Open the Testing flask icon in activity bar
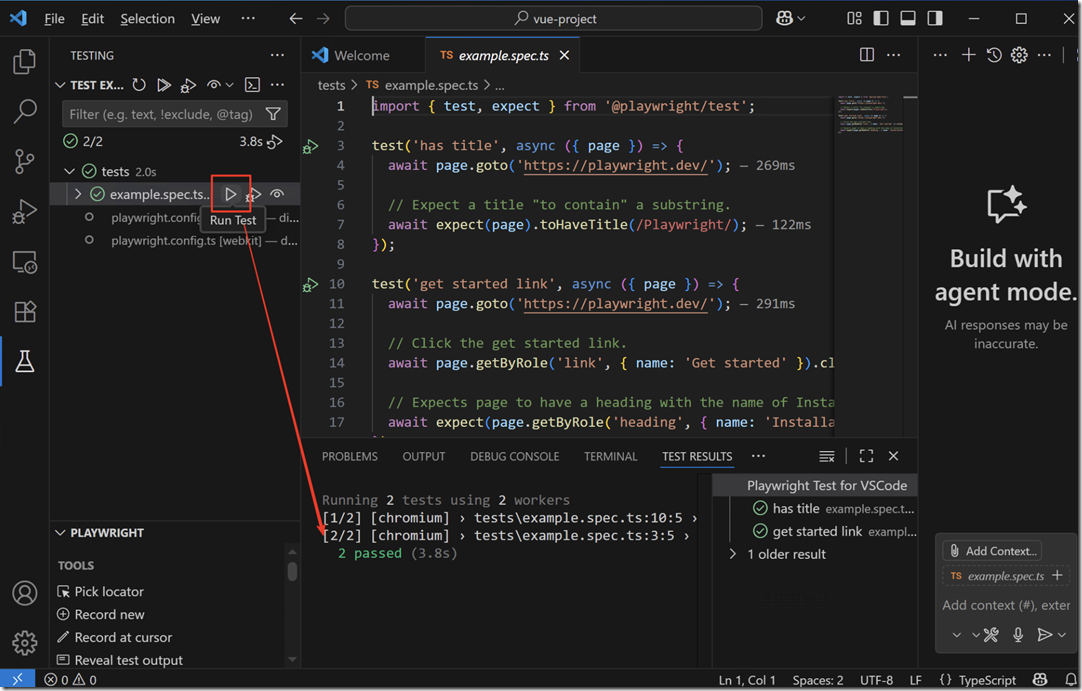The image size is (1082, 691). [25, 362]
